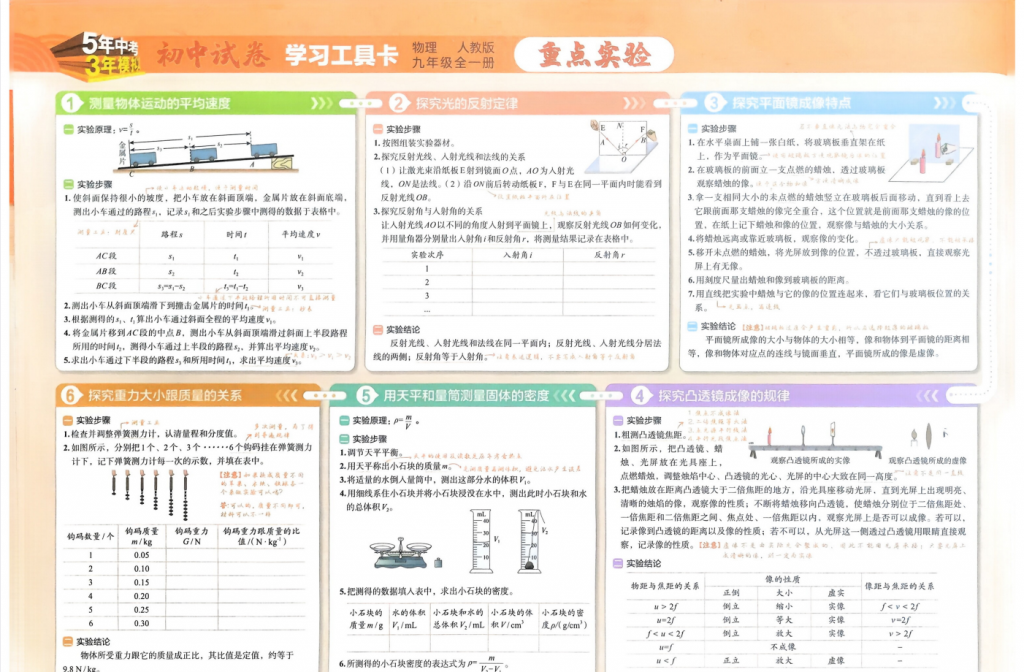1024x672 pixels.
Task: Tap the chevron arrows after 用天平和量筒测量固体的密度
Action: pyautogui.click(x=566, y=395)
